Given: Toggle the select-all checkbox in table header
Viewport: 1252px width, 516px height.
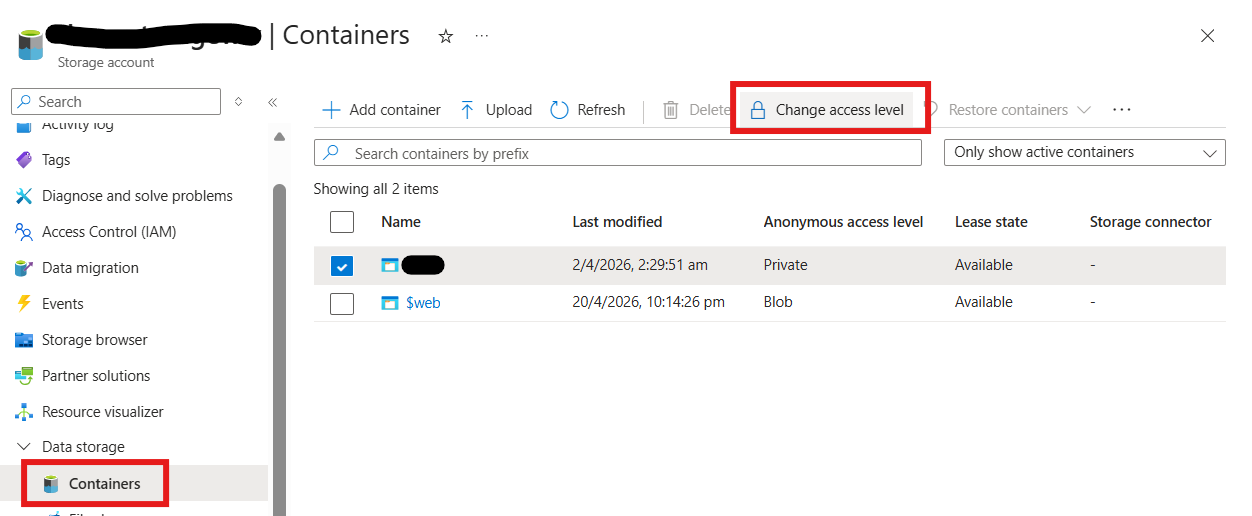Looking at the screenshot, I should (342, 222).
